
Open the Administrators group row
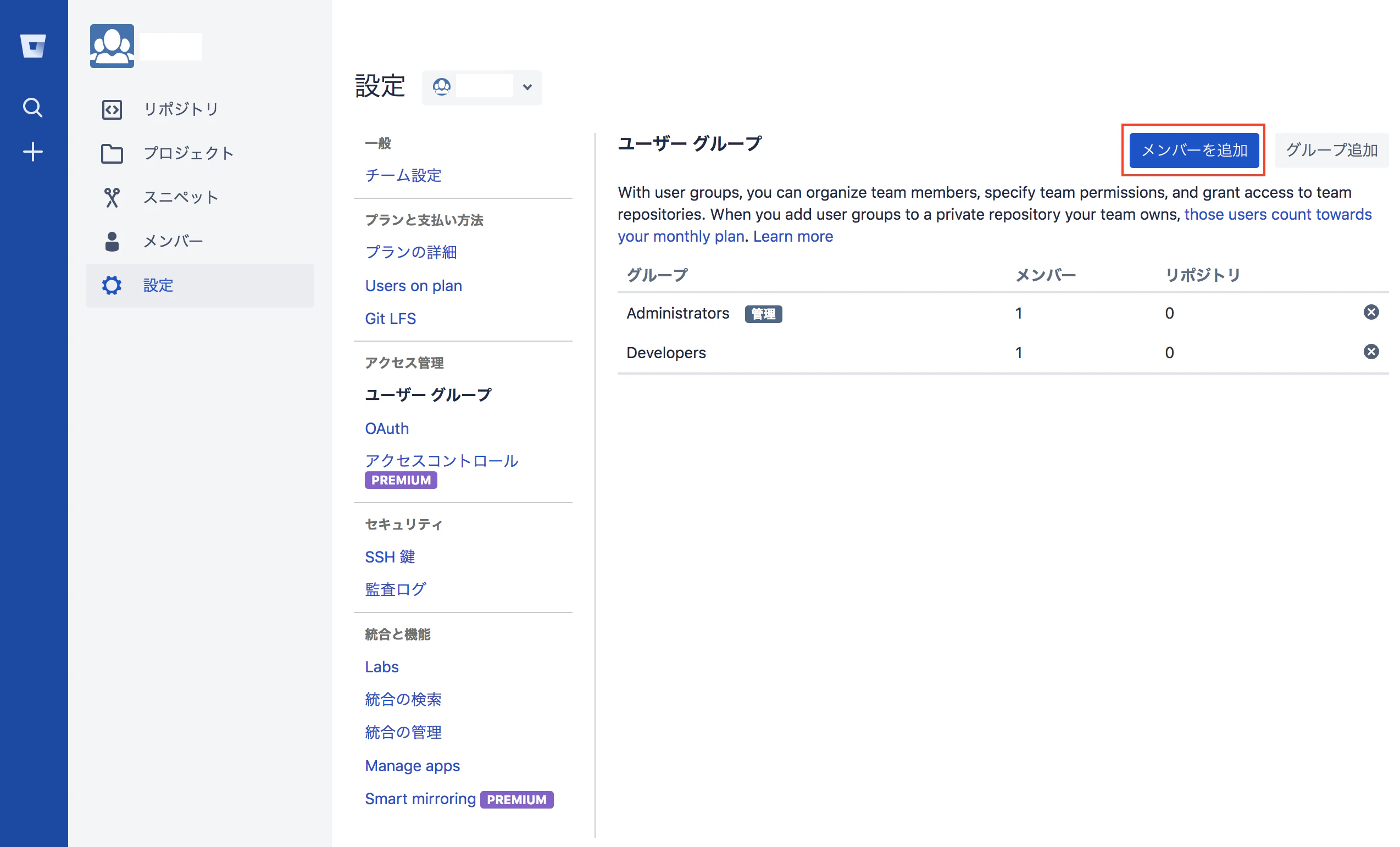coord(1003,313)
